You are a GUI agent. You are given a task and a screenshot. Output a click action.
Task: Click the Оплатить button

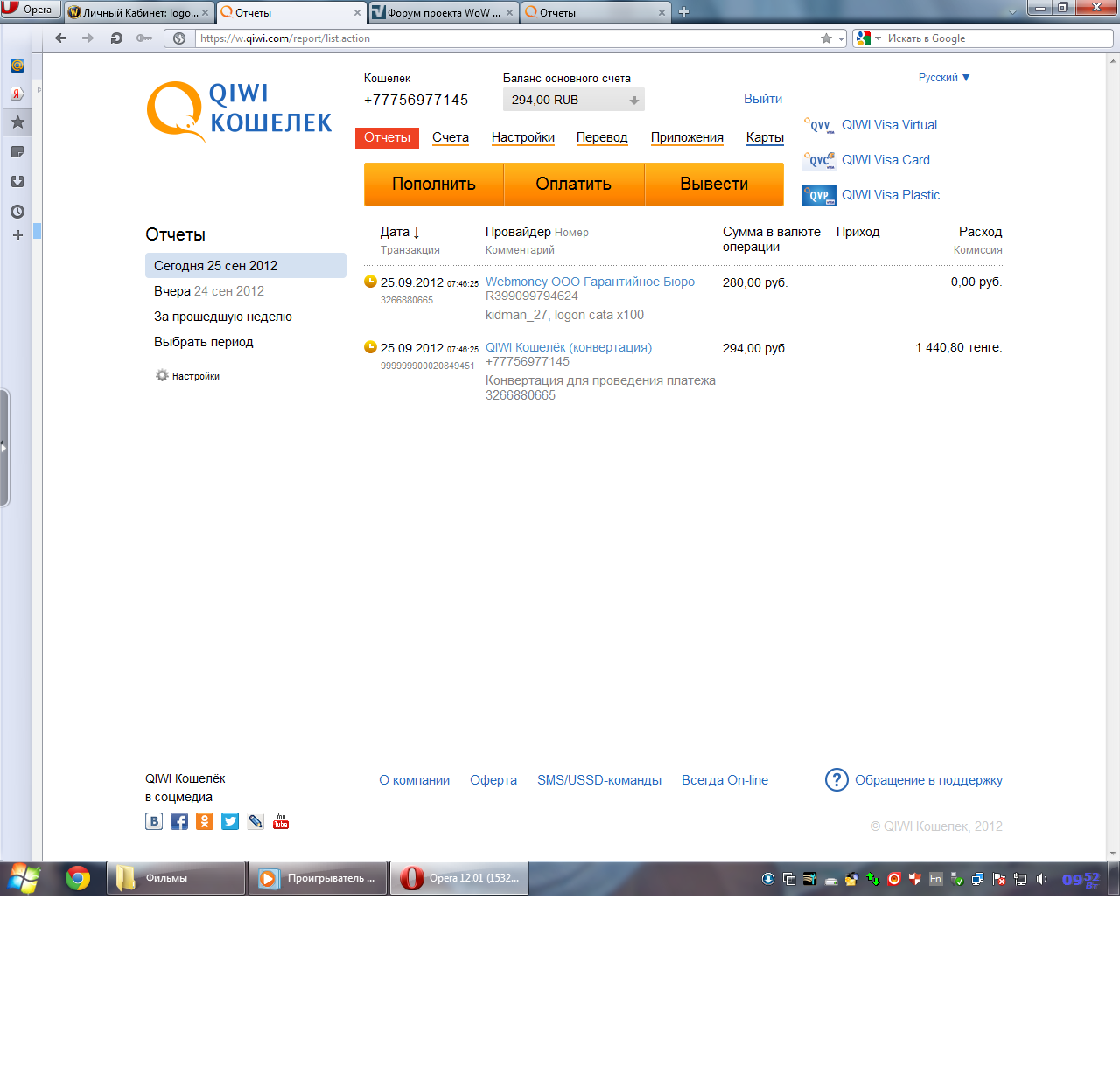pyautogui.click(x=574, y=184)
